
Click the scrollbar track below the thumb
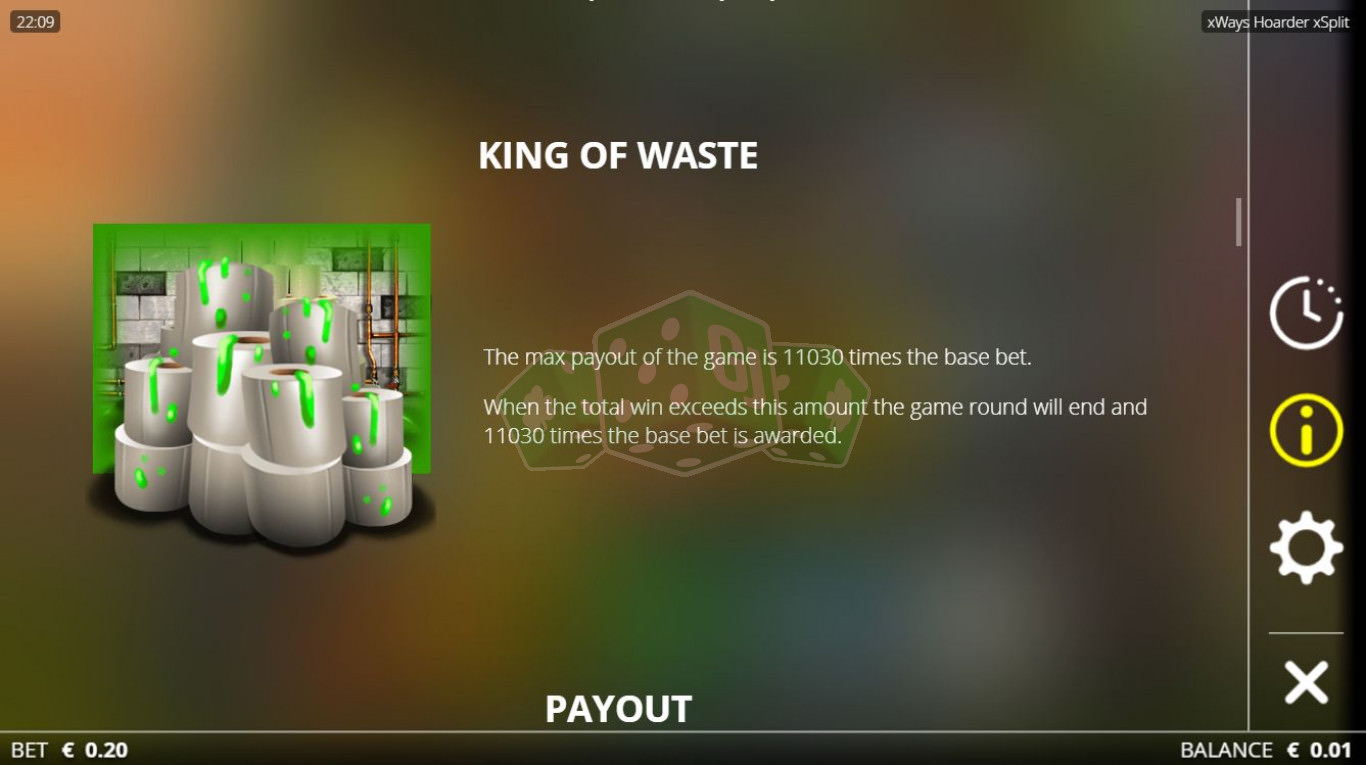pos(1239,480)
